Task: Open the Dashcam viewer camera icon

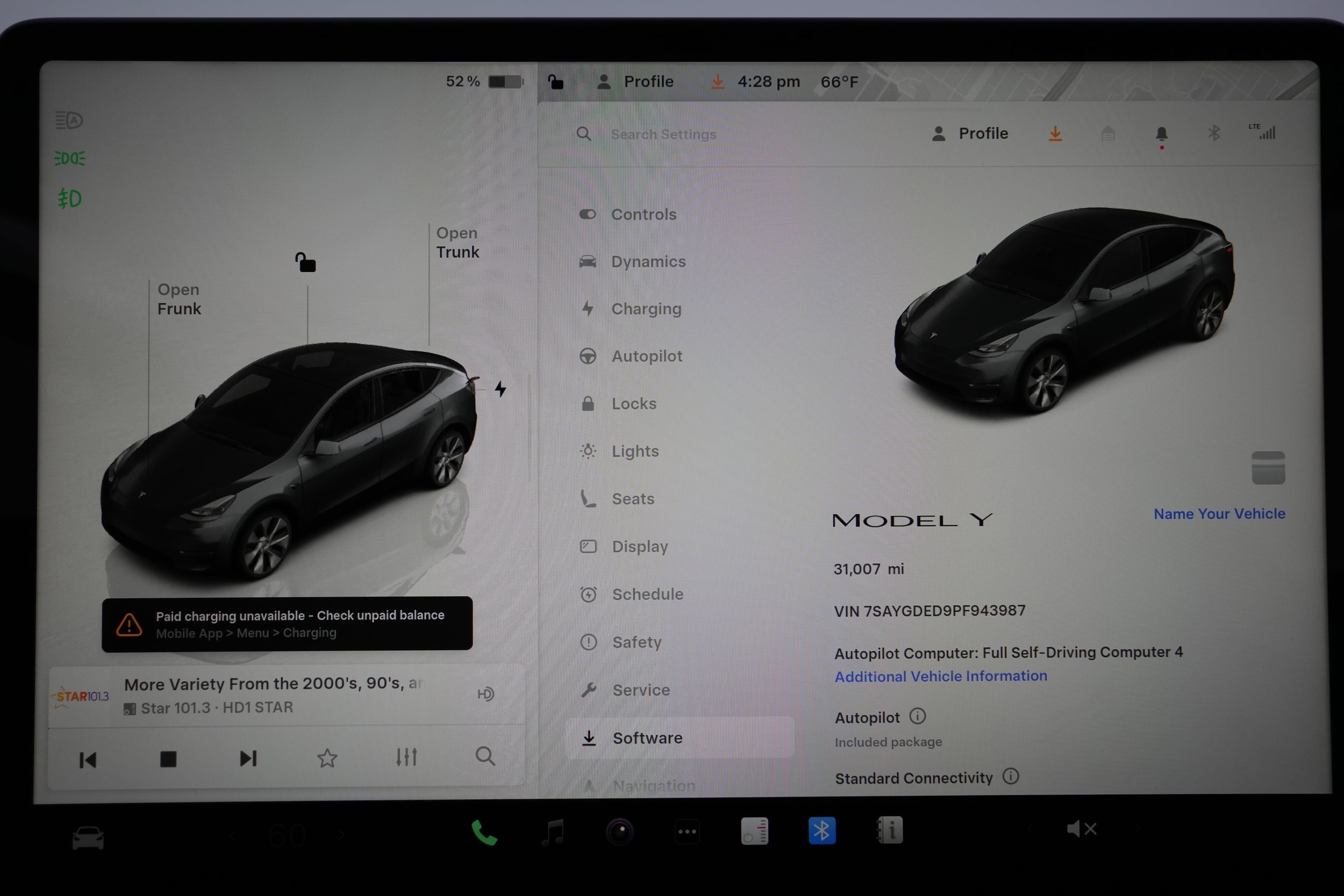Action: 621,833
